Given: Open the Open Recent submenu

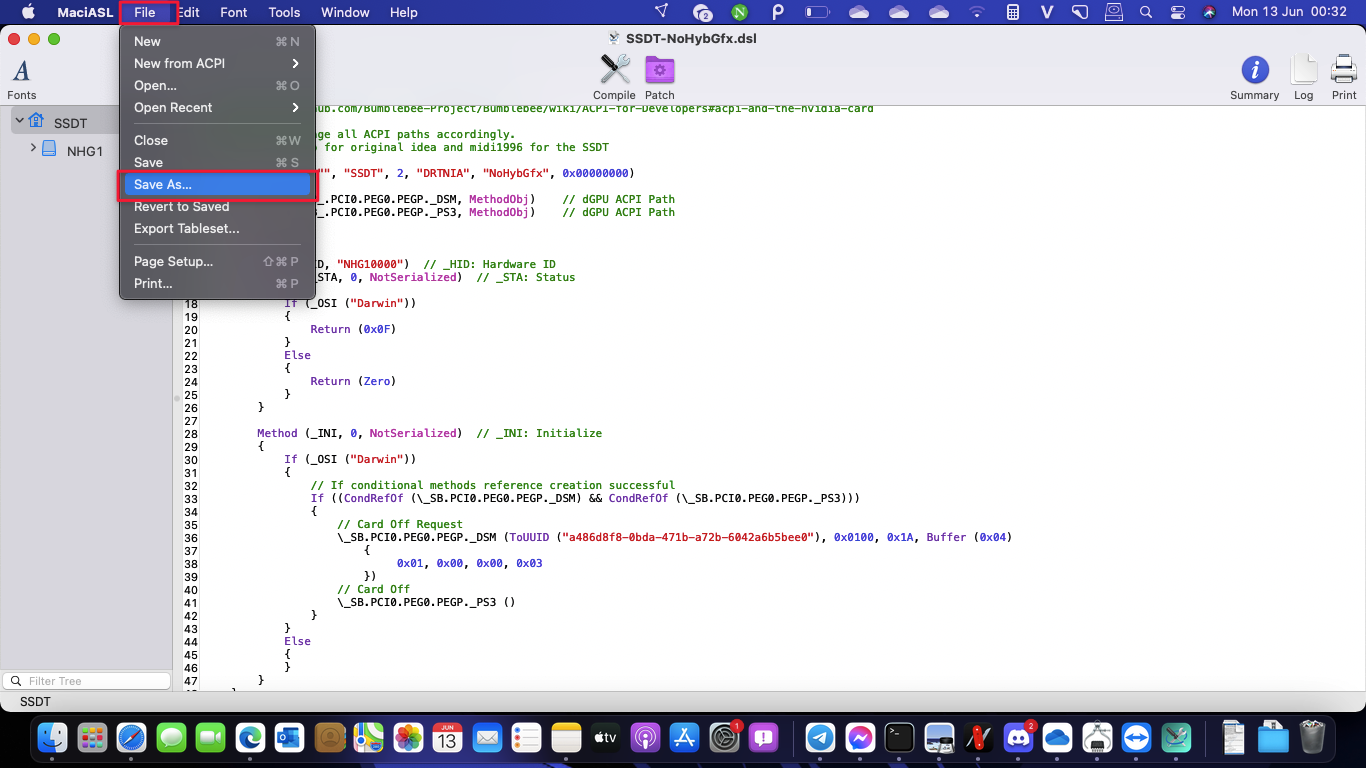Looking at the screenshot, I should click(x=216, y=107).
